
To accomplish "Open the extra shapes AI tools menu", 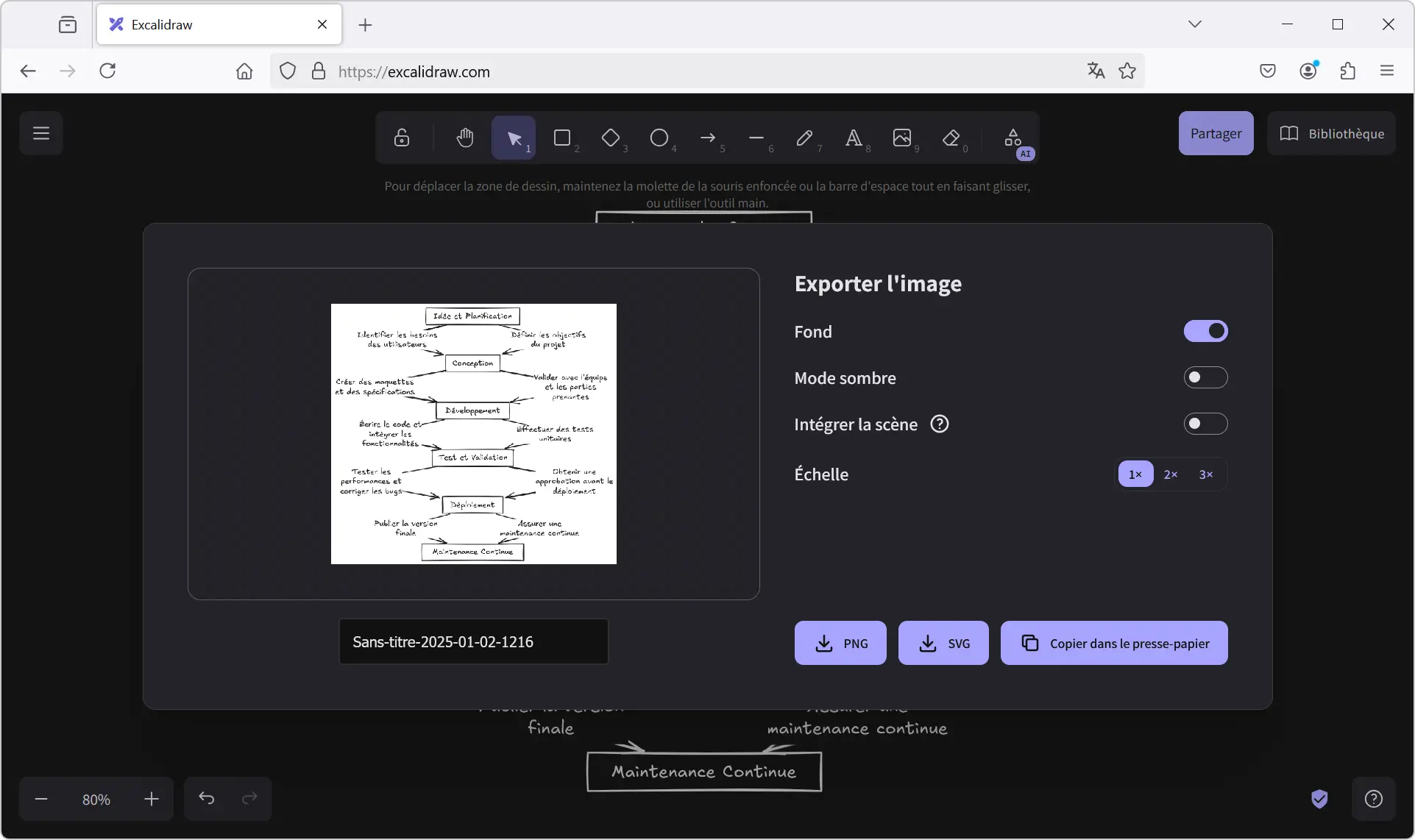I will point(1013,138).
